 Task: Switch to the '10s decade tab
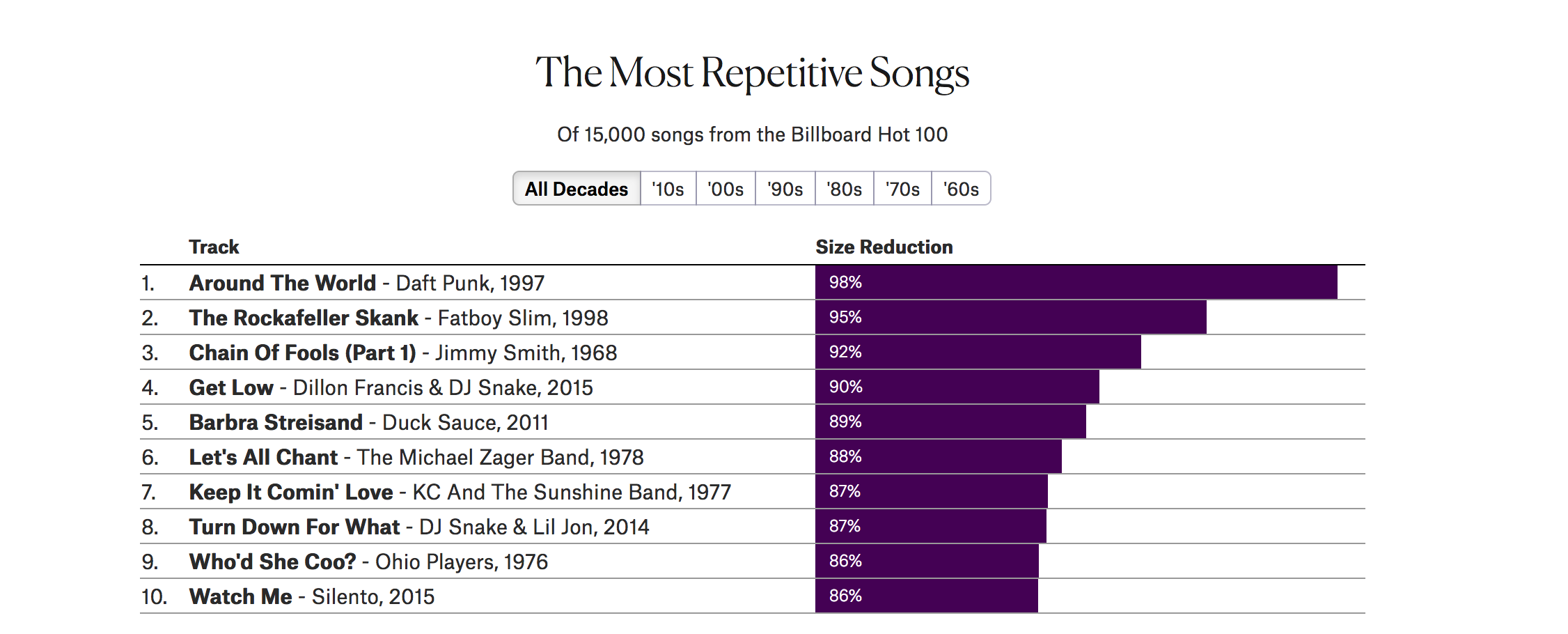(x=667, y=188)
